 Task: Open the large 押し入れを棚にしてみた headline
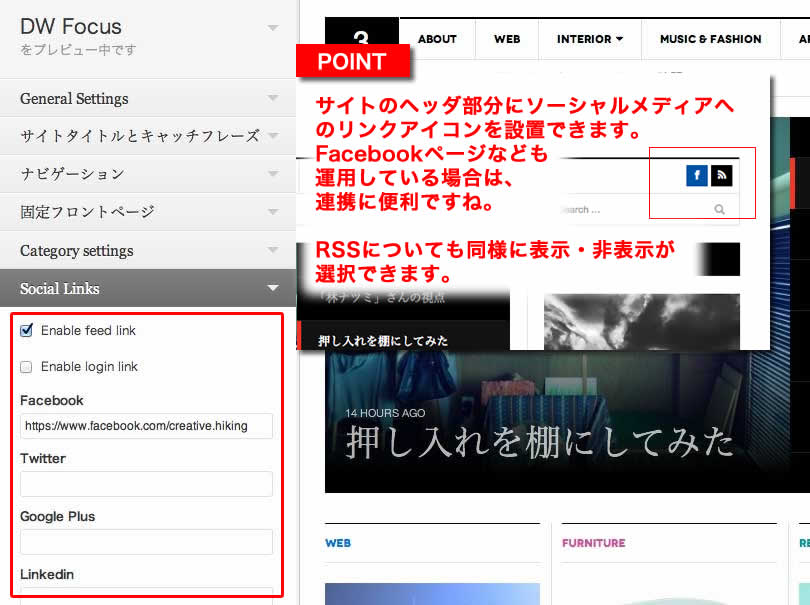539,442
